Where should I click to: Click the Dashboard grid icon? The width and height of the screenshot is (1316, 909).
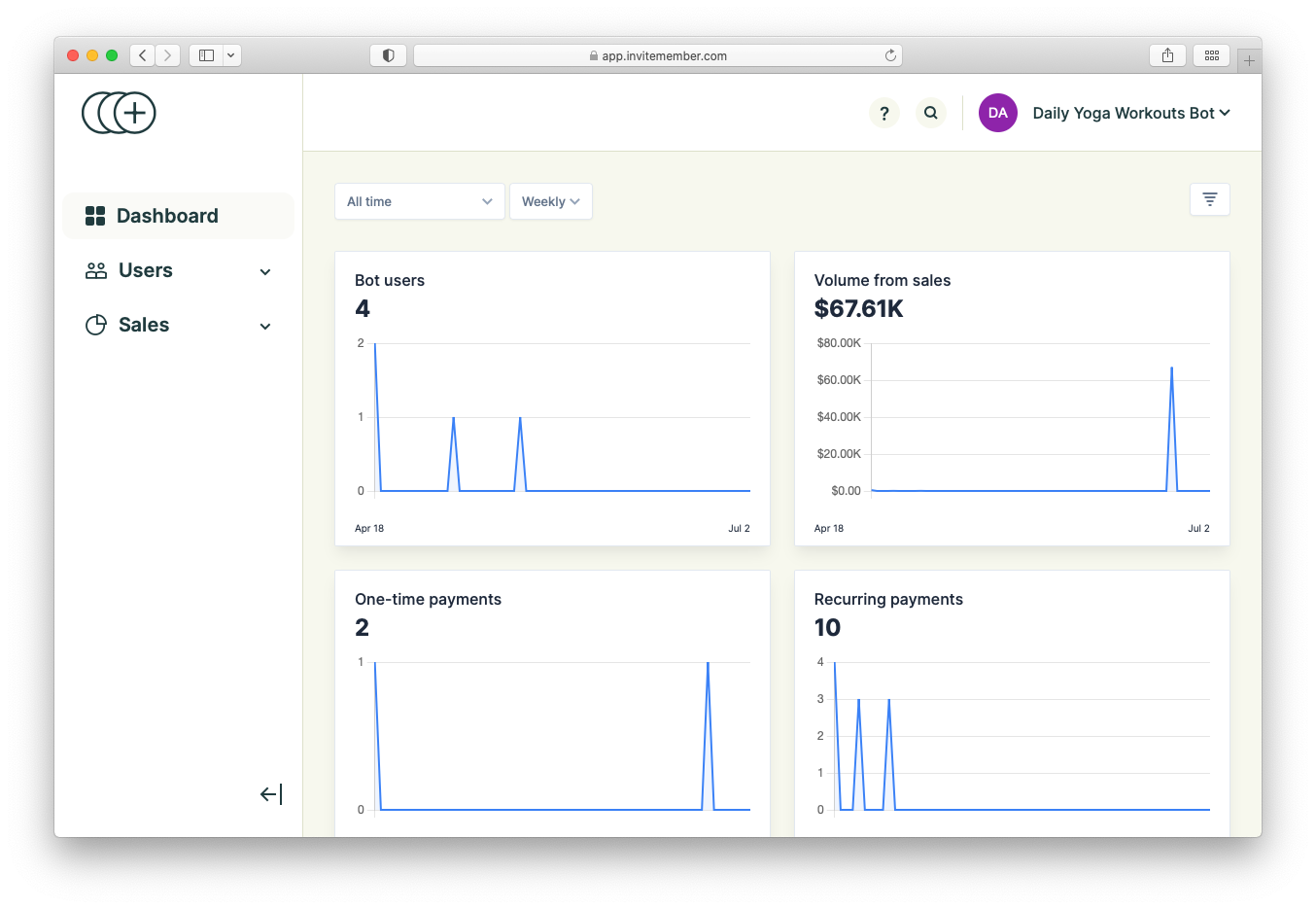95,216
